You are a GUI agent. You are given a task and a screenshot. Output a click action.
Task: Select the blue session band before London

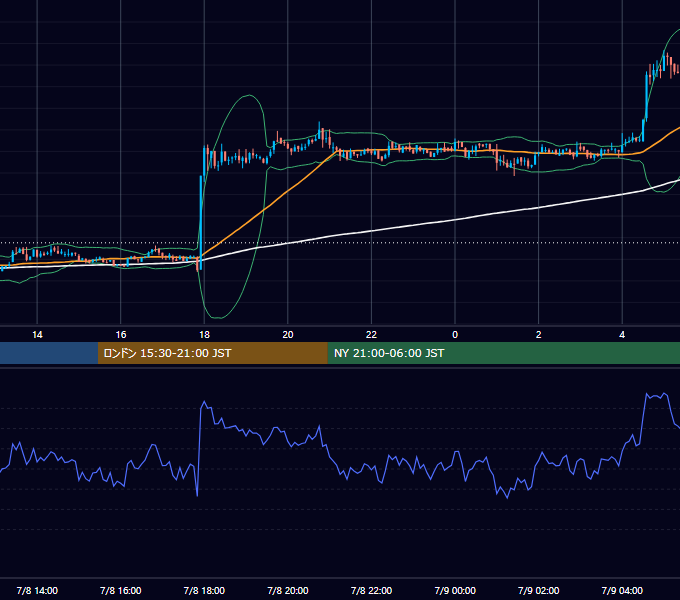coord(49,353)
